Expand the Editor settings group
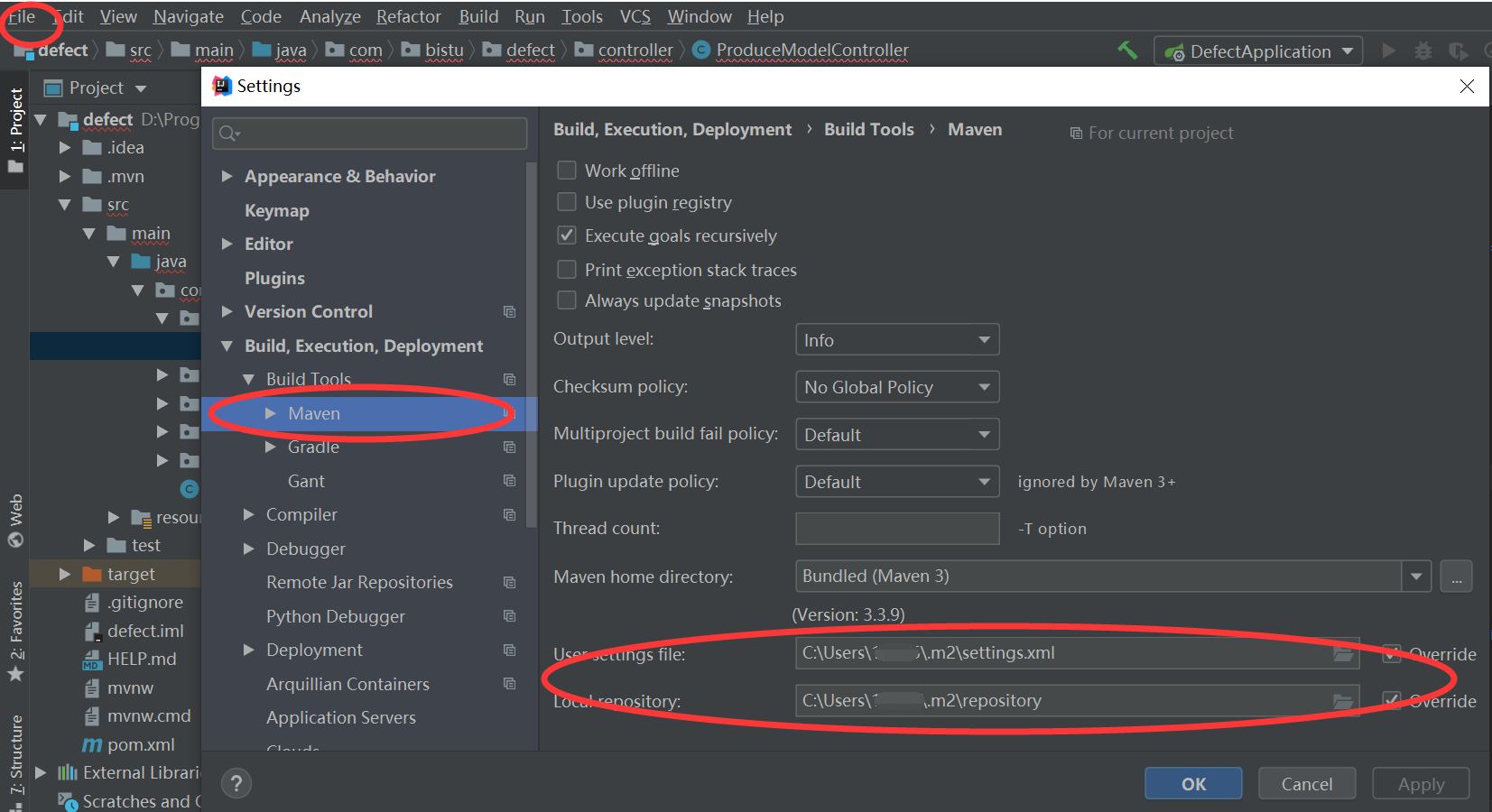This screenshot has height=812, width=1492. [x=227, y=244]
